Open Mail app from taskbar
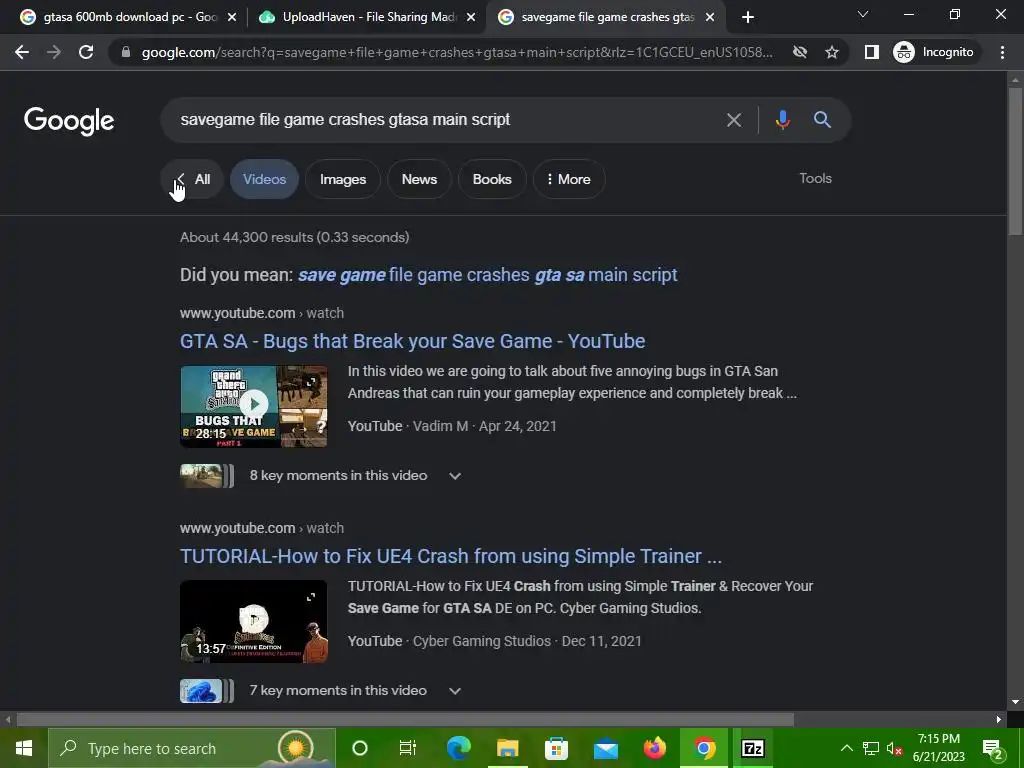The width and height of the screenshot is (1024, 768). click(605, 748)
